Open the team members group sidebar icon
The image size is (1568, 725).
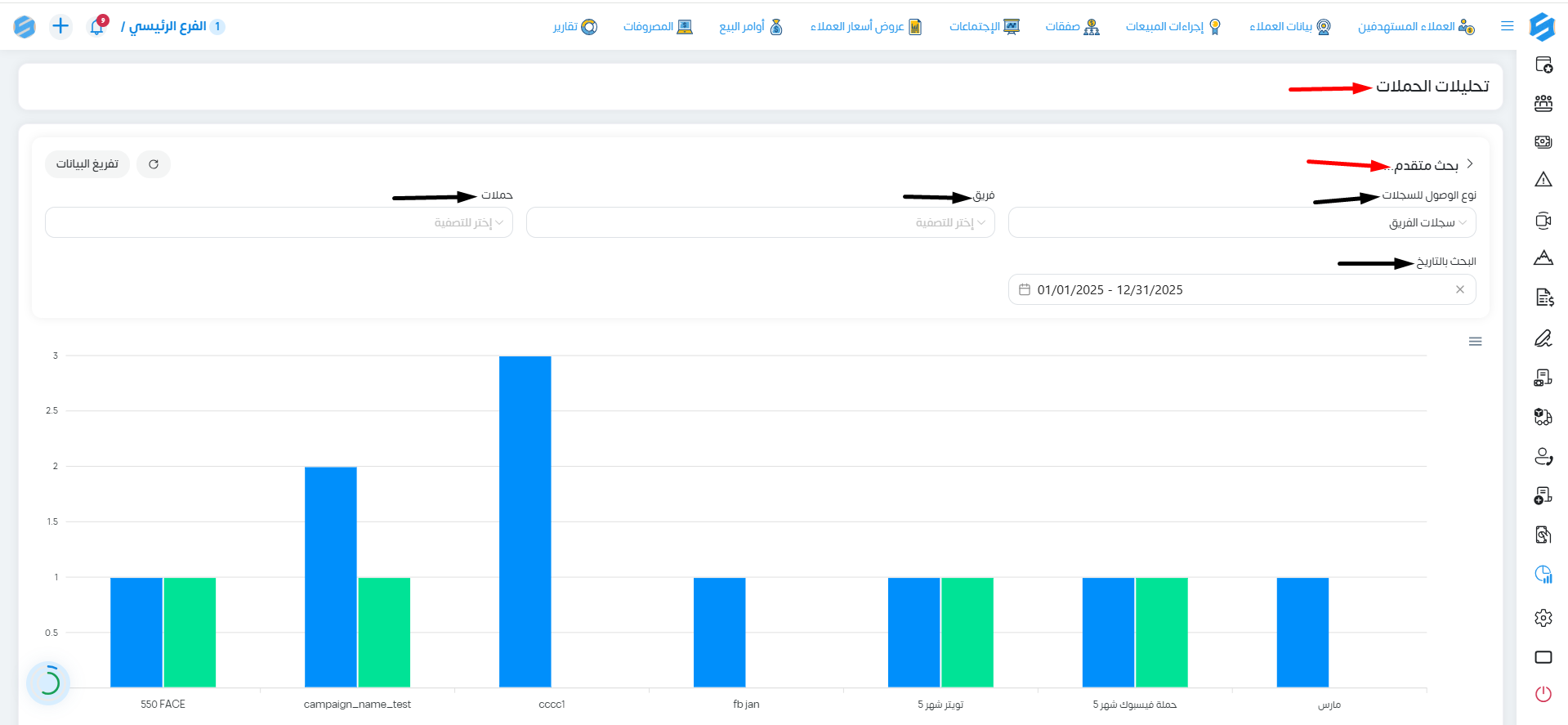point(1543,103)
